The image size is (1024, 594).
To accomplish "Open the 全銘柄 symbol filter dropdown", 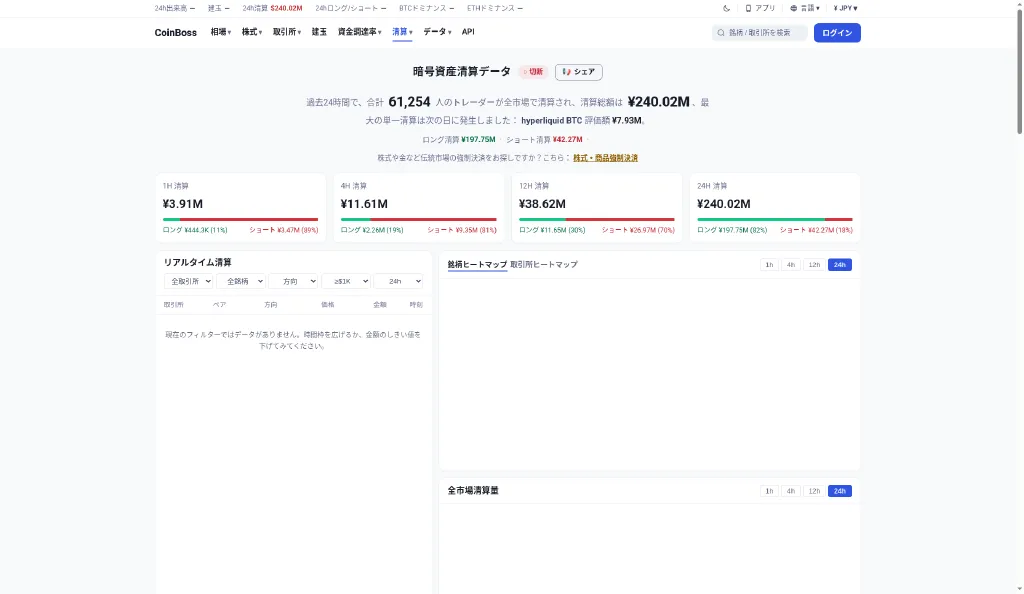I will pos(240,281).
